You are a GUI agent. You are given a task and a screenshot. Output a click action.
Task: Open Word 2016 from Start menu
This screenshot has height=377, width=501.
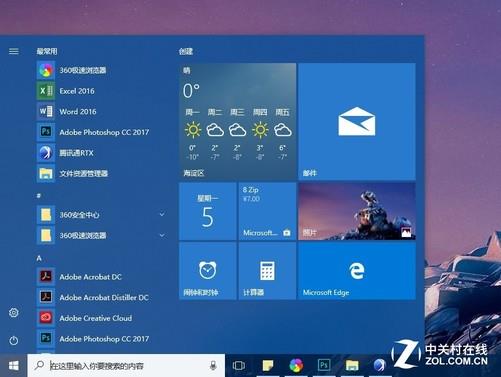coord(102,112)
